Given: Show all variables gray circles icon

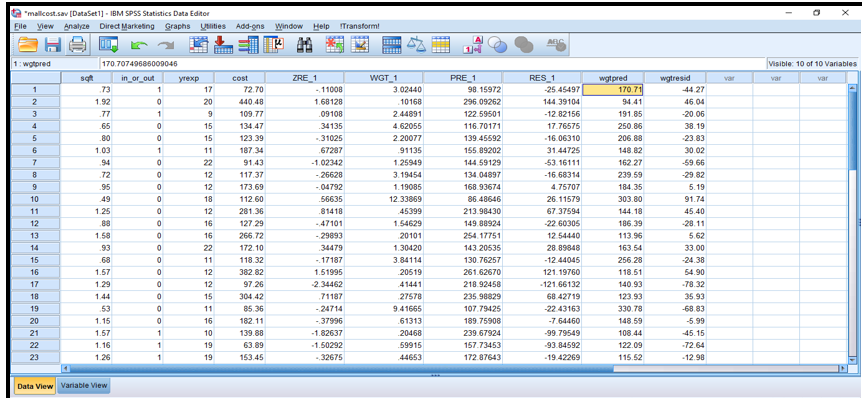Looking at the screenshot, I should (x=524, y=45).
